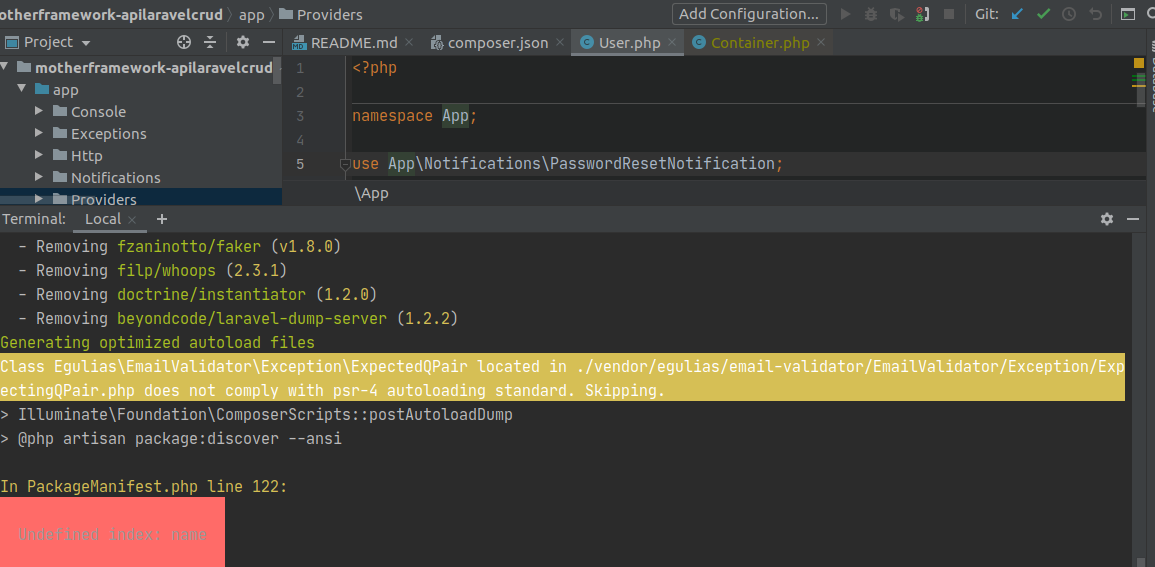Click Git Show History clock icon
This screenshot has width=1155, height=567.
tap(1069, 14)
